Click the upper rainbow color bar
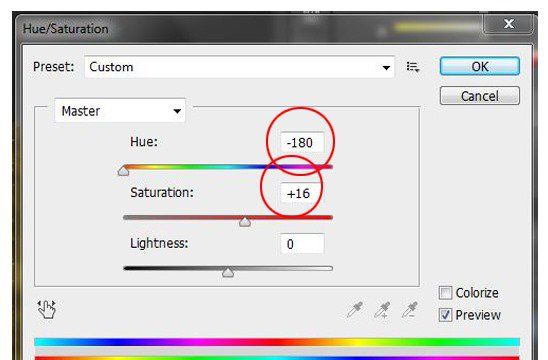 [x=277, y=342]
